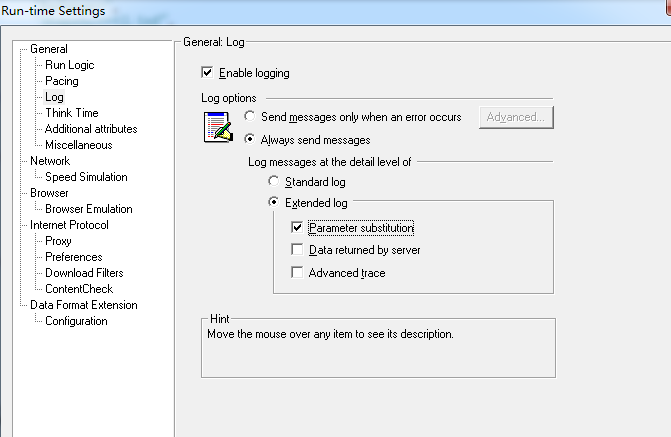671x437 pixels.
Task: Select General node in settings tree
Action: point(49,49)
